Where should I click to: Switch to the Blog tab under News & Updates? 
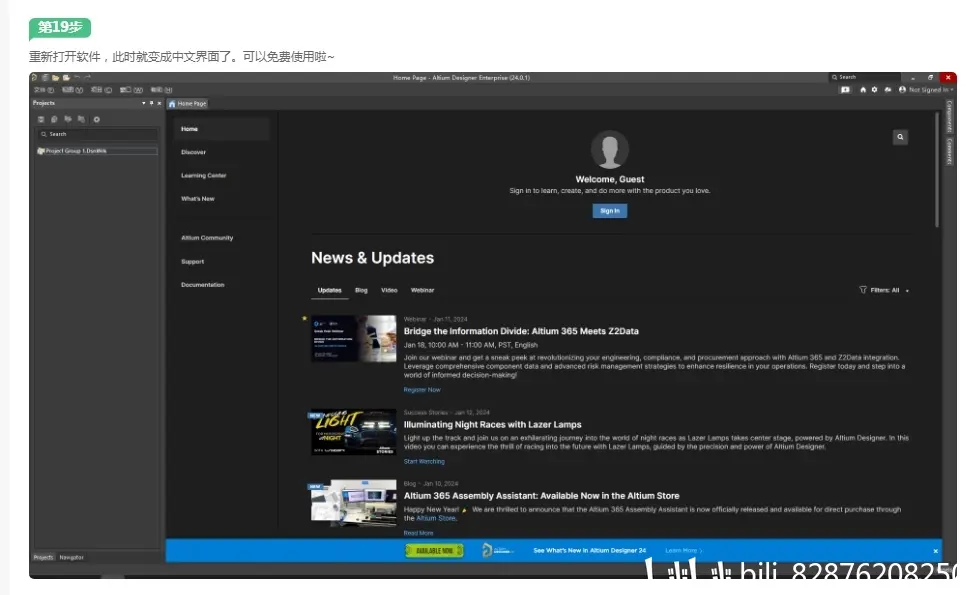coord(361,290)
